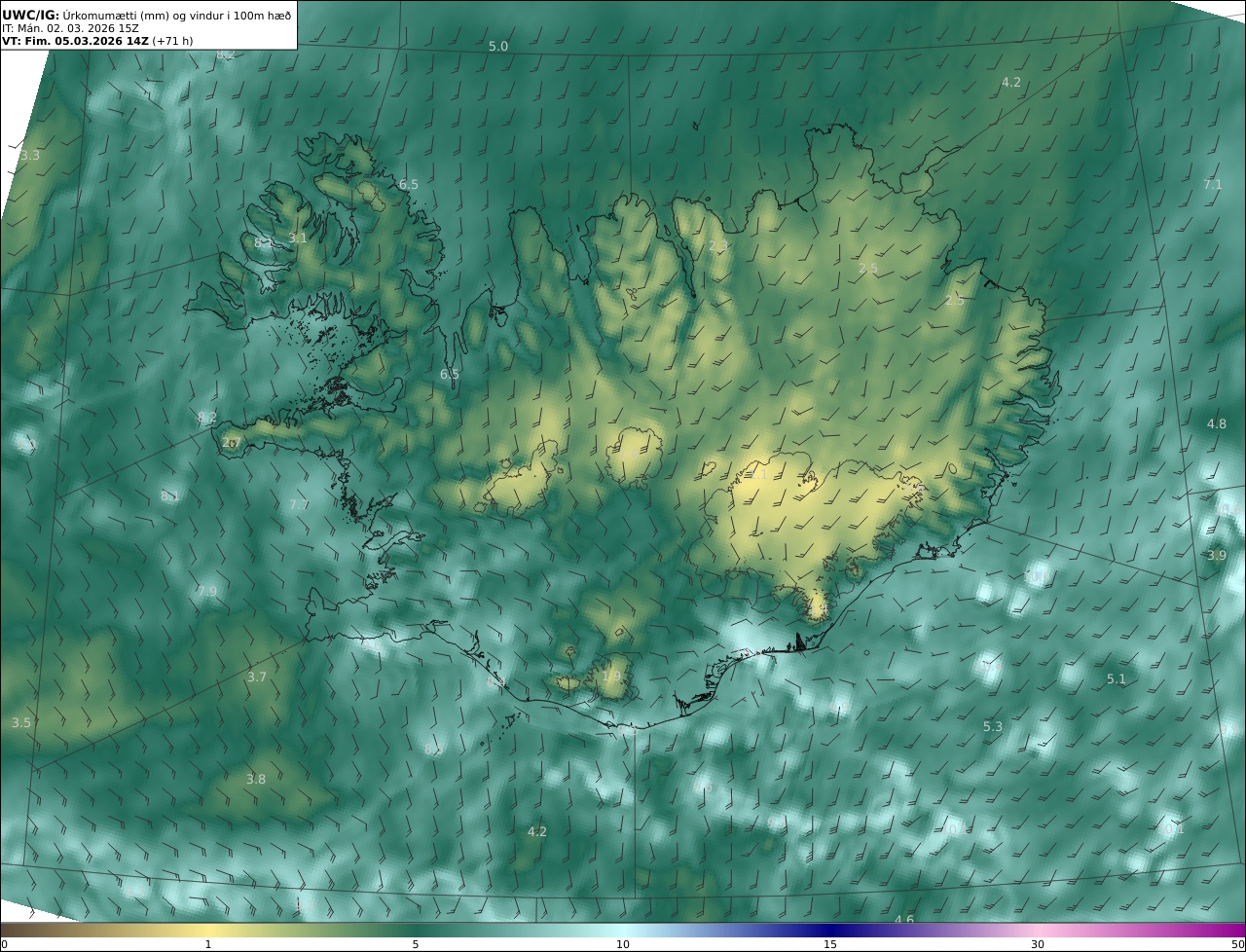Click the '4.6' value above the color scale
This screenshot has height=952, width=1246.
(904, 920)
